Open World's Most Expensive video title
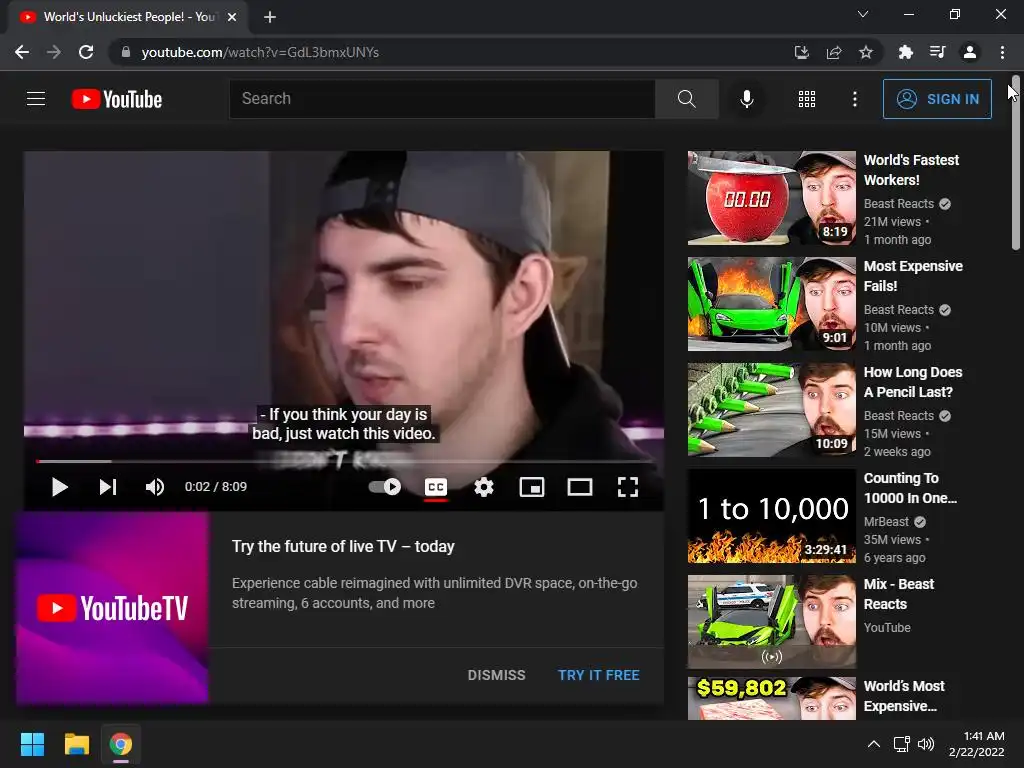The width and height of the screenshot is (1024, 768). click(x=904, y=696)
